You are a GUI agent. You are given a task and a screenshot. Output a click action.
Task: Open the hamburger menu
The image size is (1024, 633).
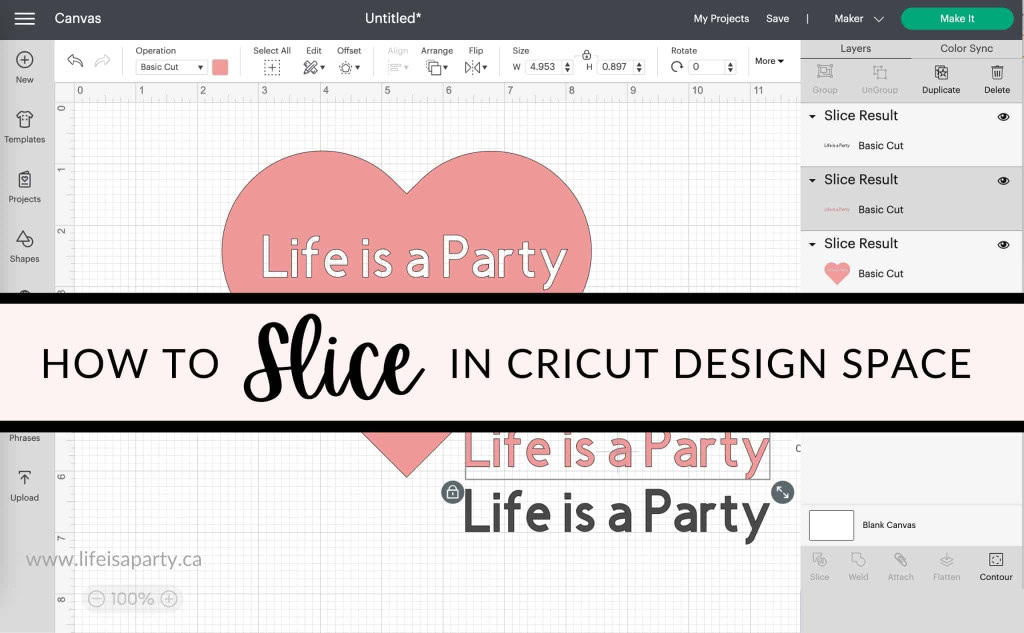(24, 18)
